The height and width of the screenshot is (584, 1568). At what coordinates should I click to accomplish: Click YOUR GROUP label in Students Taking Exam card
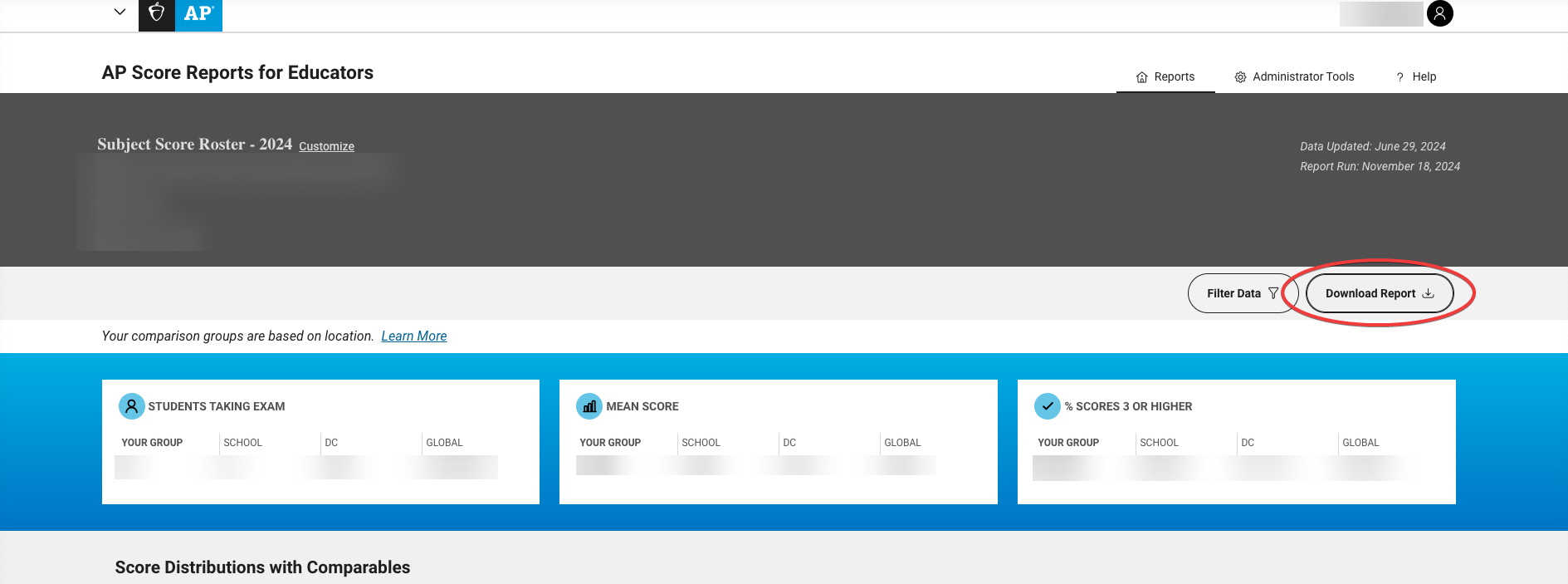coord(152,443)
